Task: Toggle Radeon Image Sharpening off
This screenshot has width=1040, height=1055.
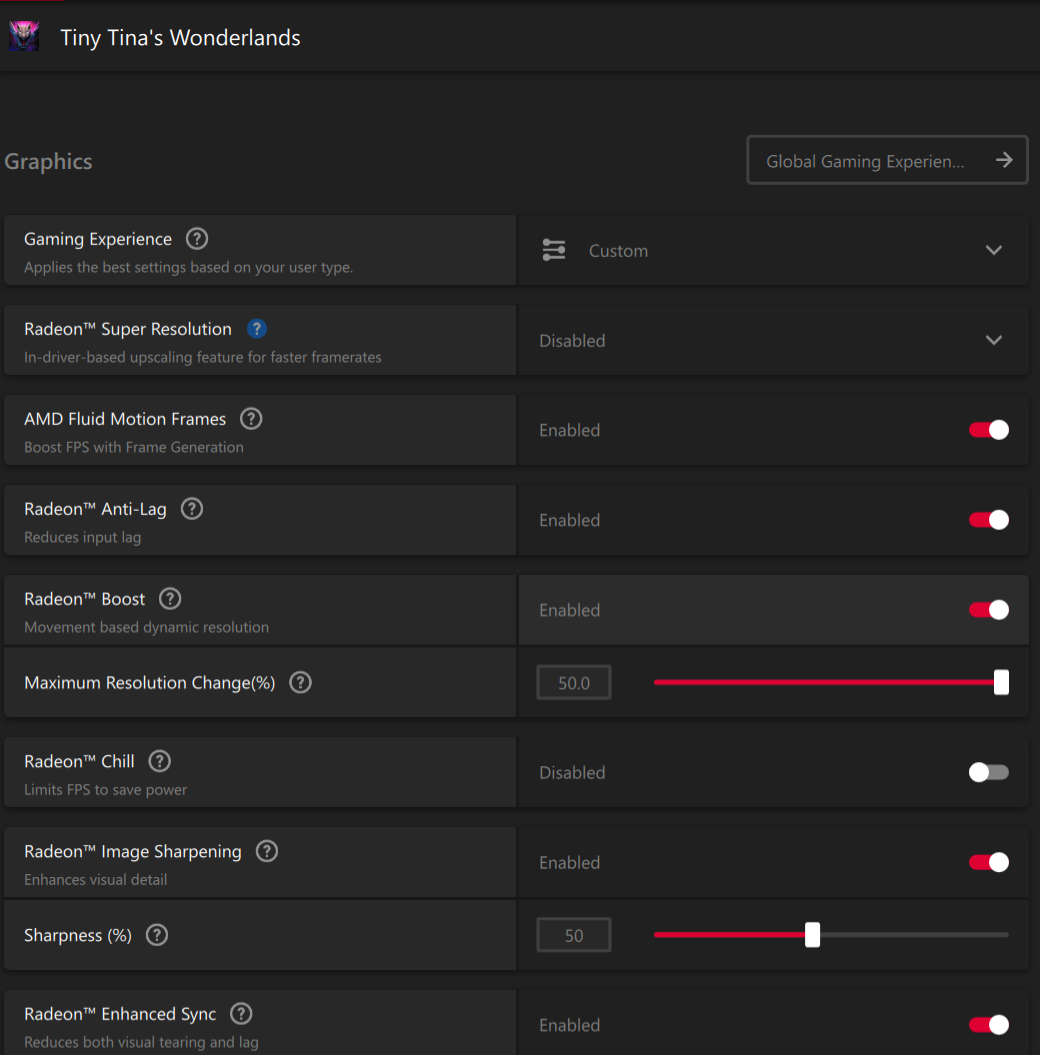Action: pyautogui.click(x=988, y=862)
